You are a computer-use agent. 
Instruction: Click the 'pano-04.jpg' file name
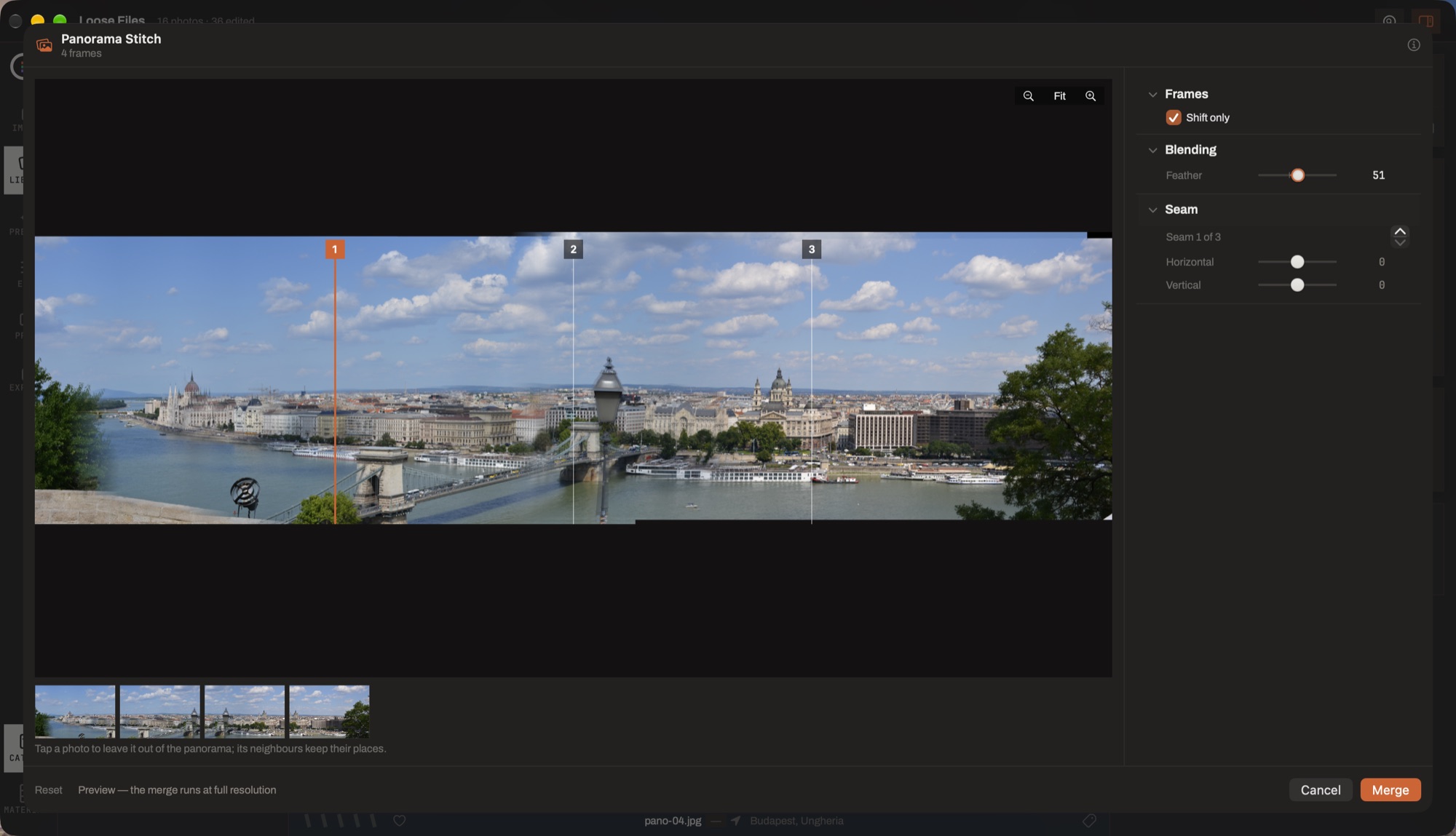tap(673, 821)
